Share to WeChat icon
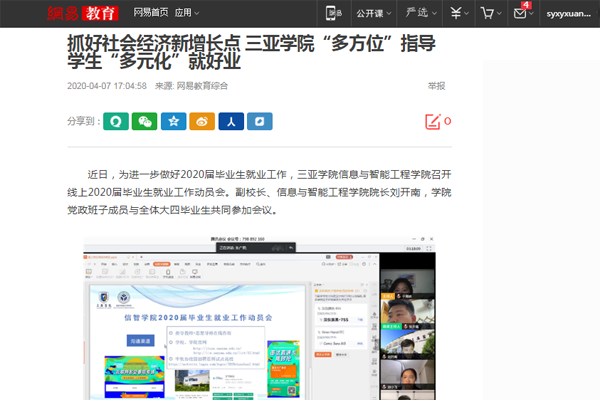Screen dimensions: 600x400 (145, 121)
